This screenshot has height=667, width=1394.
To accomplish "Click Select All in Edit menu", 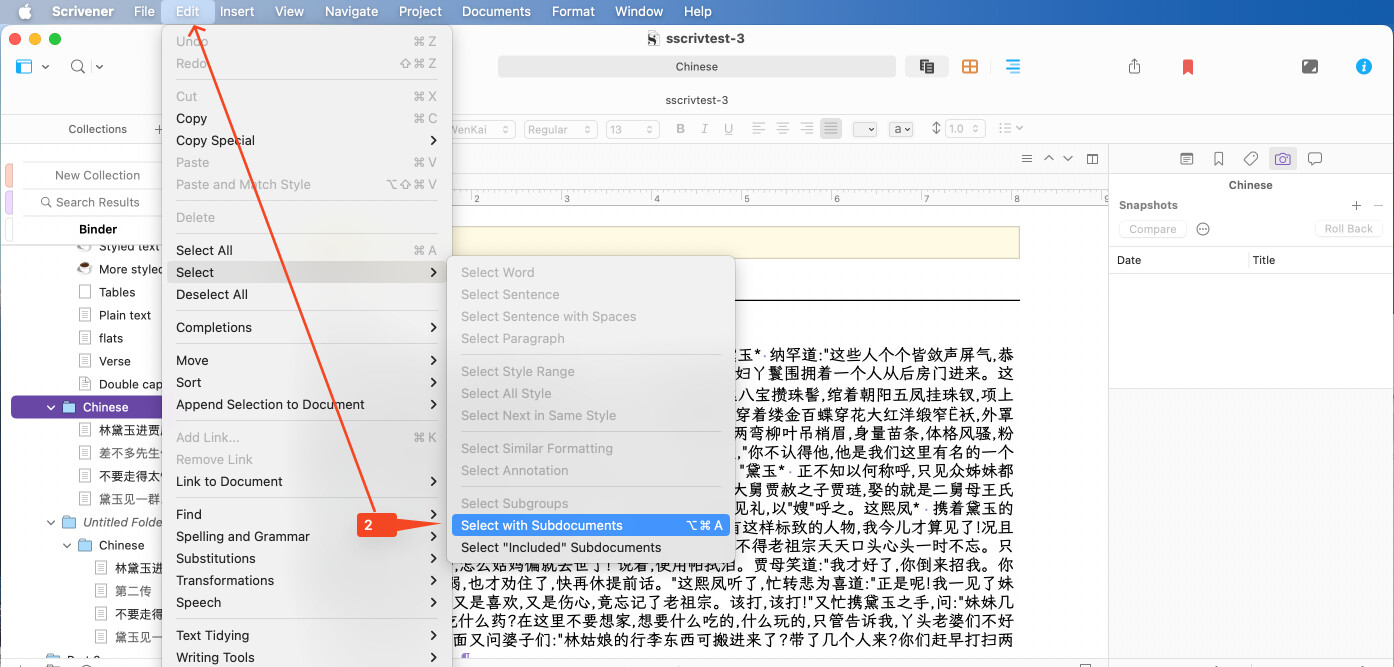I will [306, 251].
